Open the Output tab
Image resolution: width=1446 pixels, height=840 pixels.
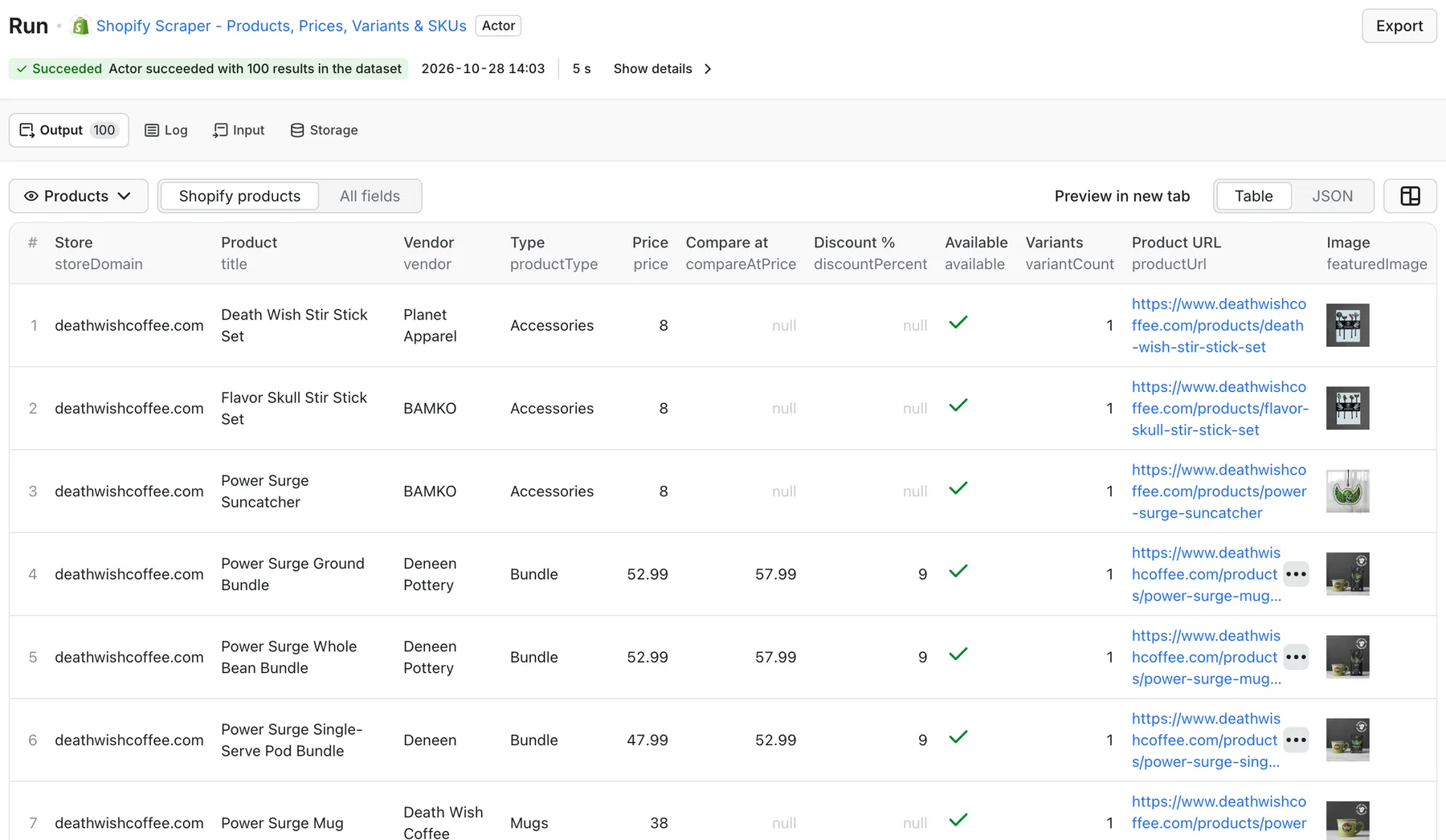[69, 130]
